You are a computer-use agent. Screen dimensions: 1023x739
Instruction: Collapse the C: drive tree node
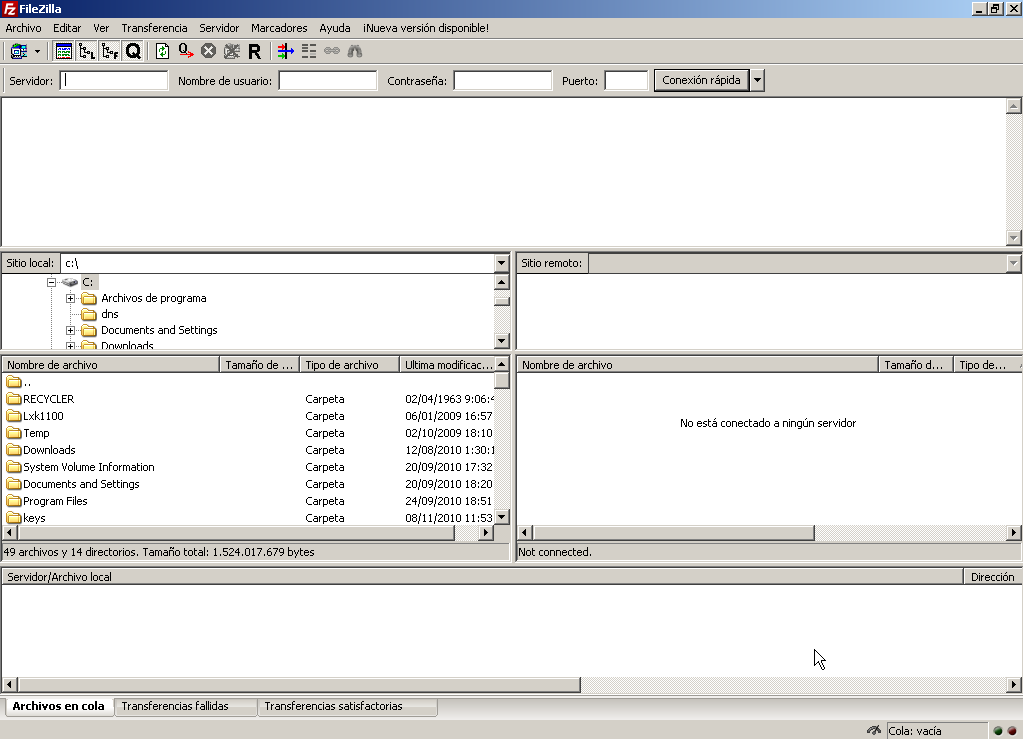(52, 282)
